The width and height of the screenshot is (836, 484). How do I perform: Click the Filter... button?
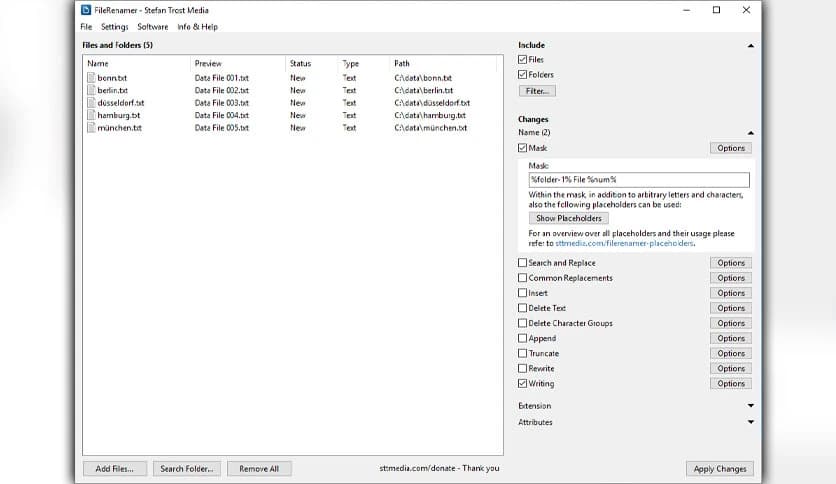tap(537, 91)
